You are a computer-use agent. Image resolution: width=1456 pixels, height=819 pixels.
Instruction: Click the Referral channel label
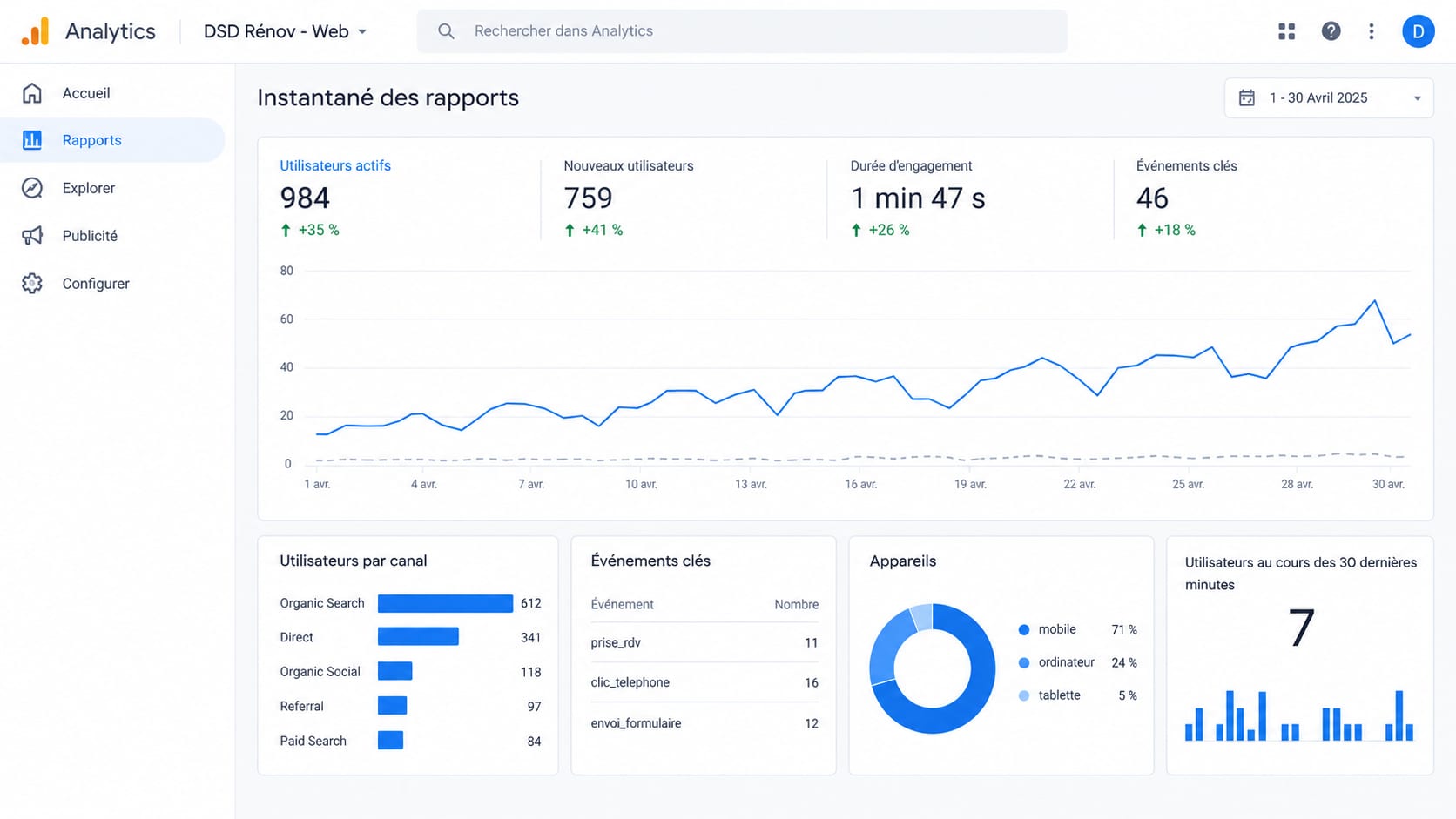(301, 706)
